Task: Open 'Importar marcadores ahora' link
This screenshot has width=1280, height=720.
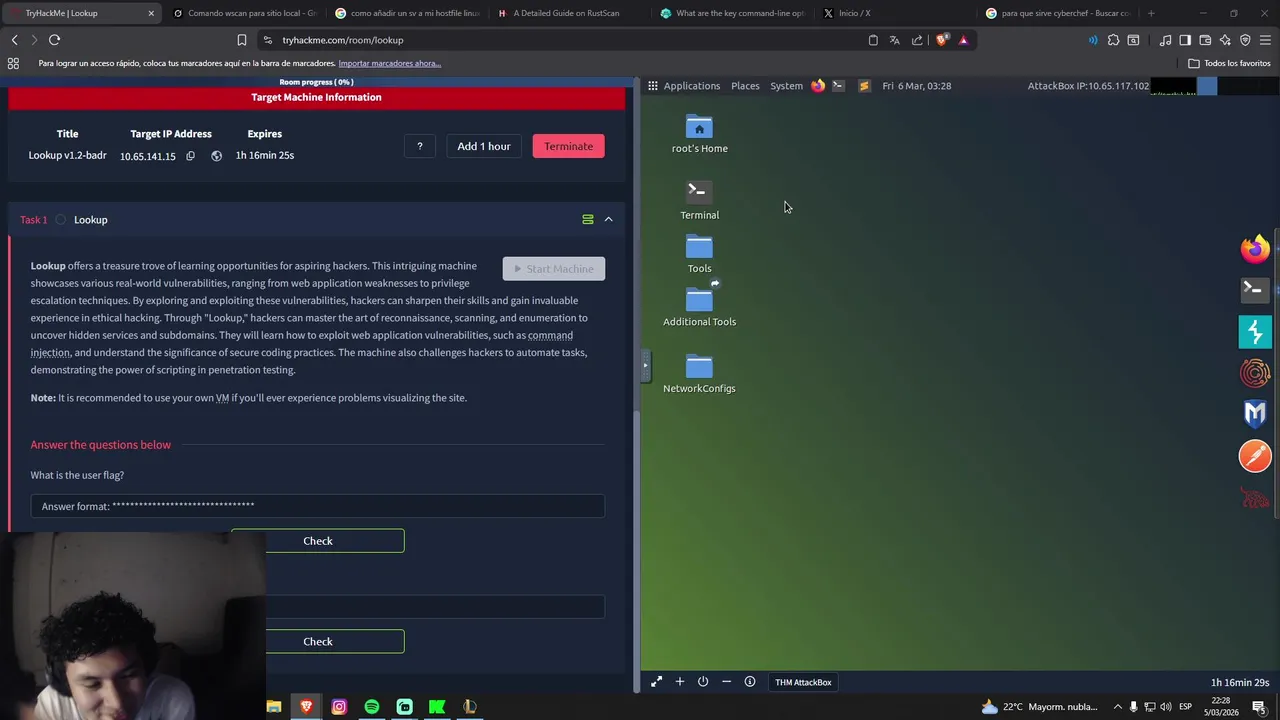Action: click(389, 63)
